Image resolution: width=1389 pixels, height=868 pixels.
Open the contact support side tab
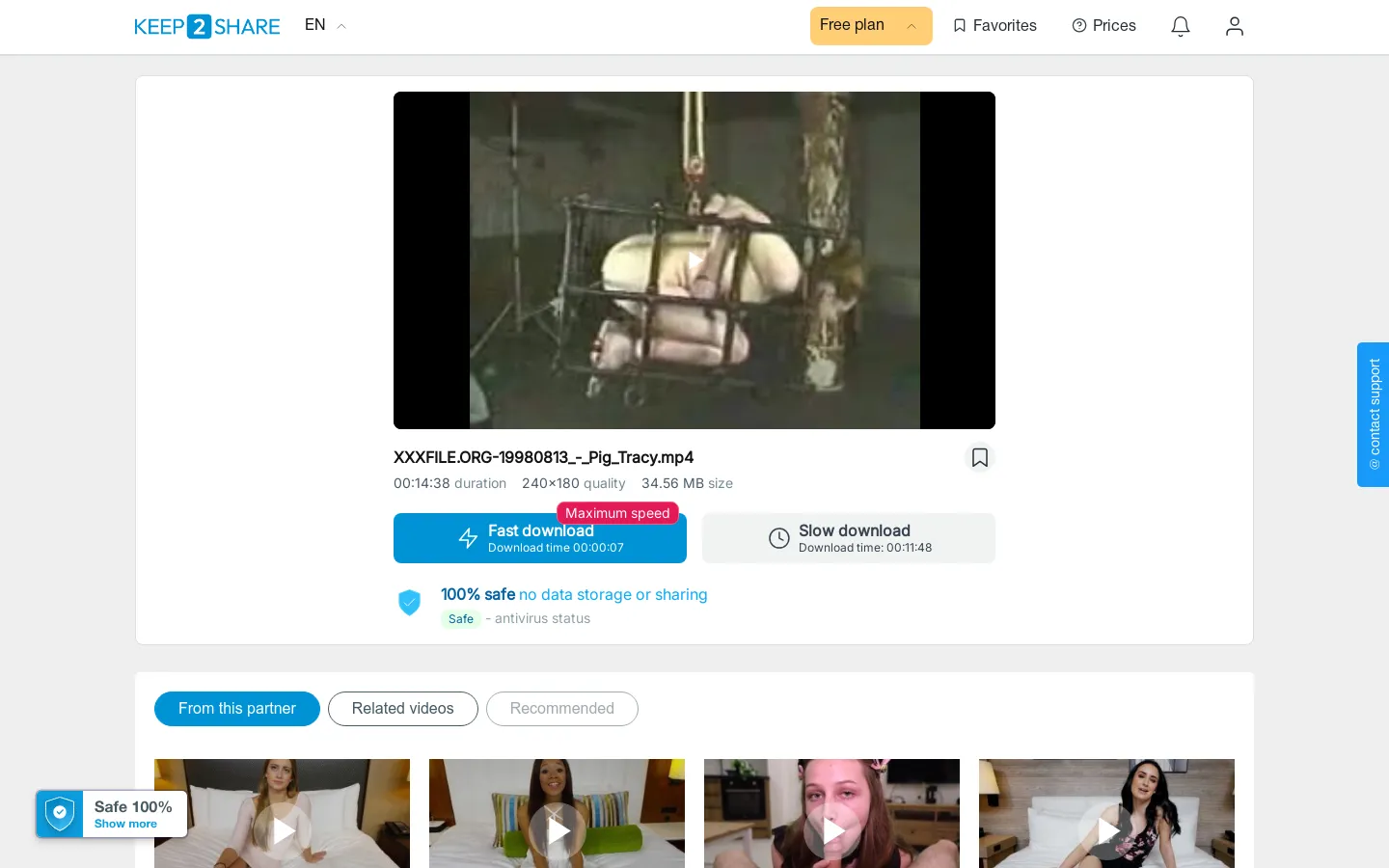[1374, 415]
